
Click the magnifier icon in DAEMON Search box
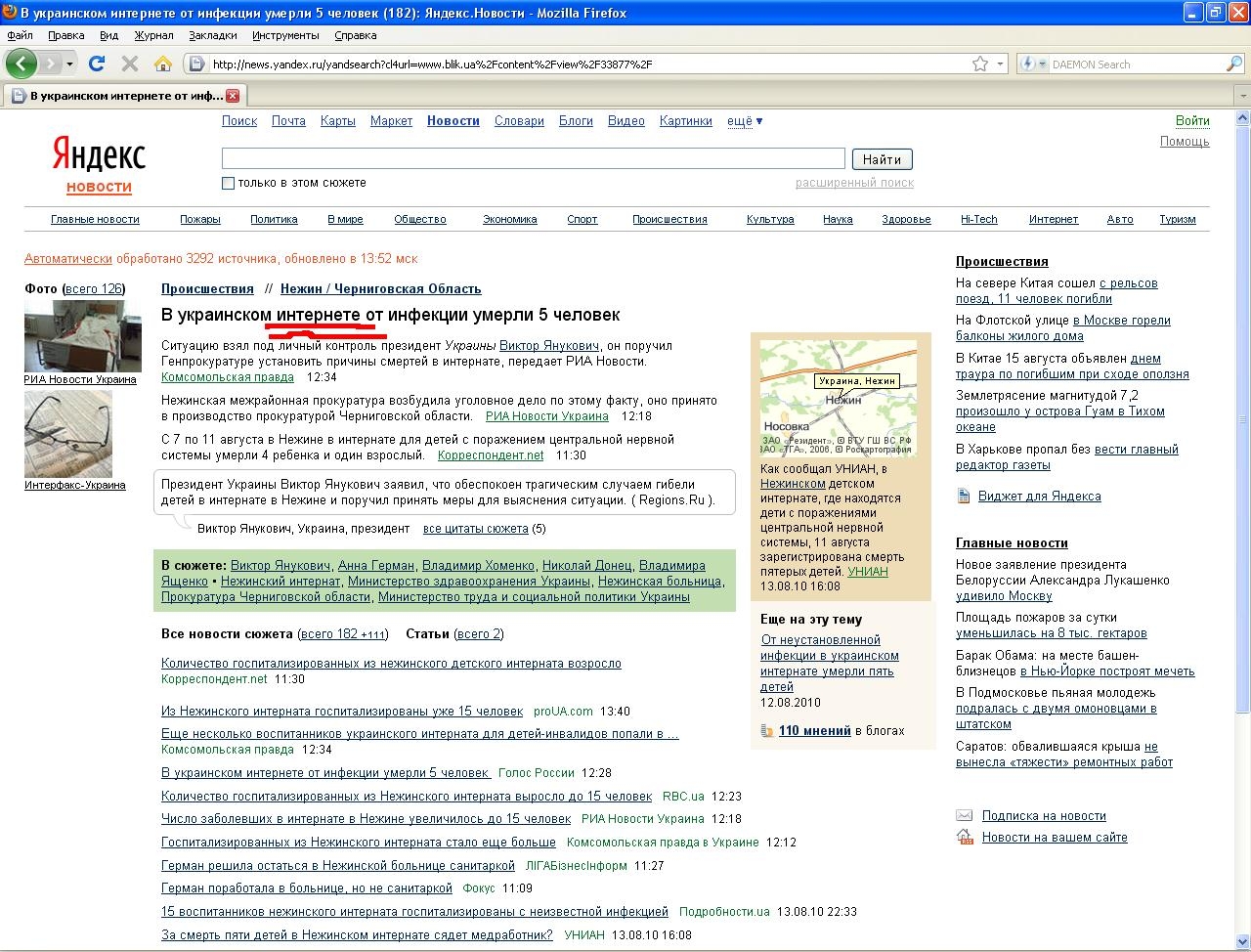(1233, 64)
